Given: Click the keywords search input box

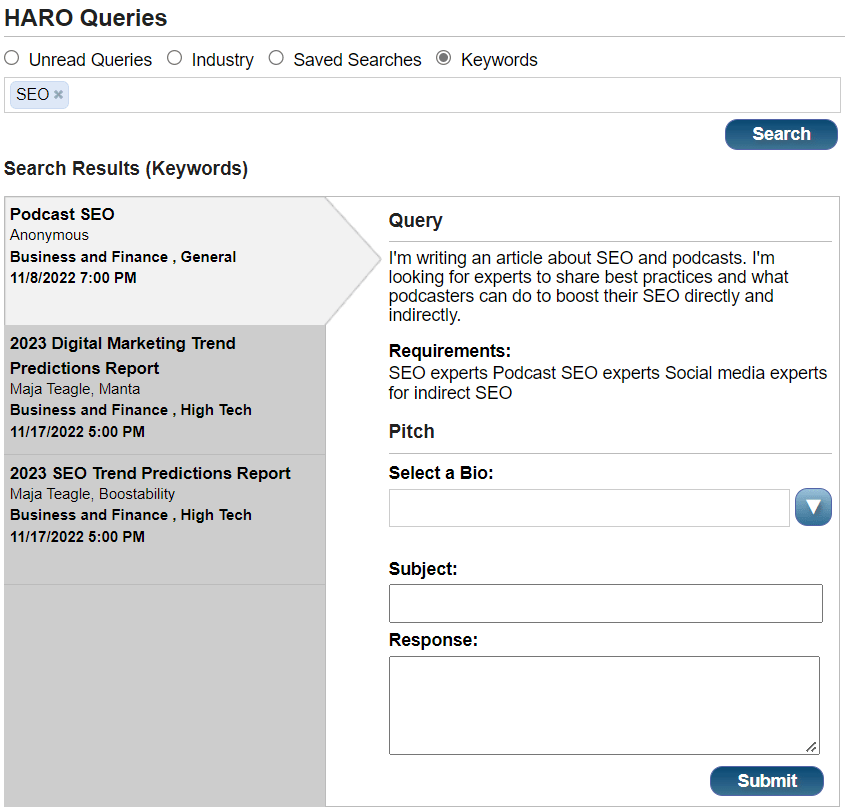Looking at the screenshot, I should (453, 95).
